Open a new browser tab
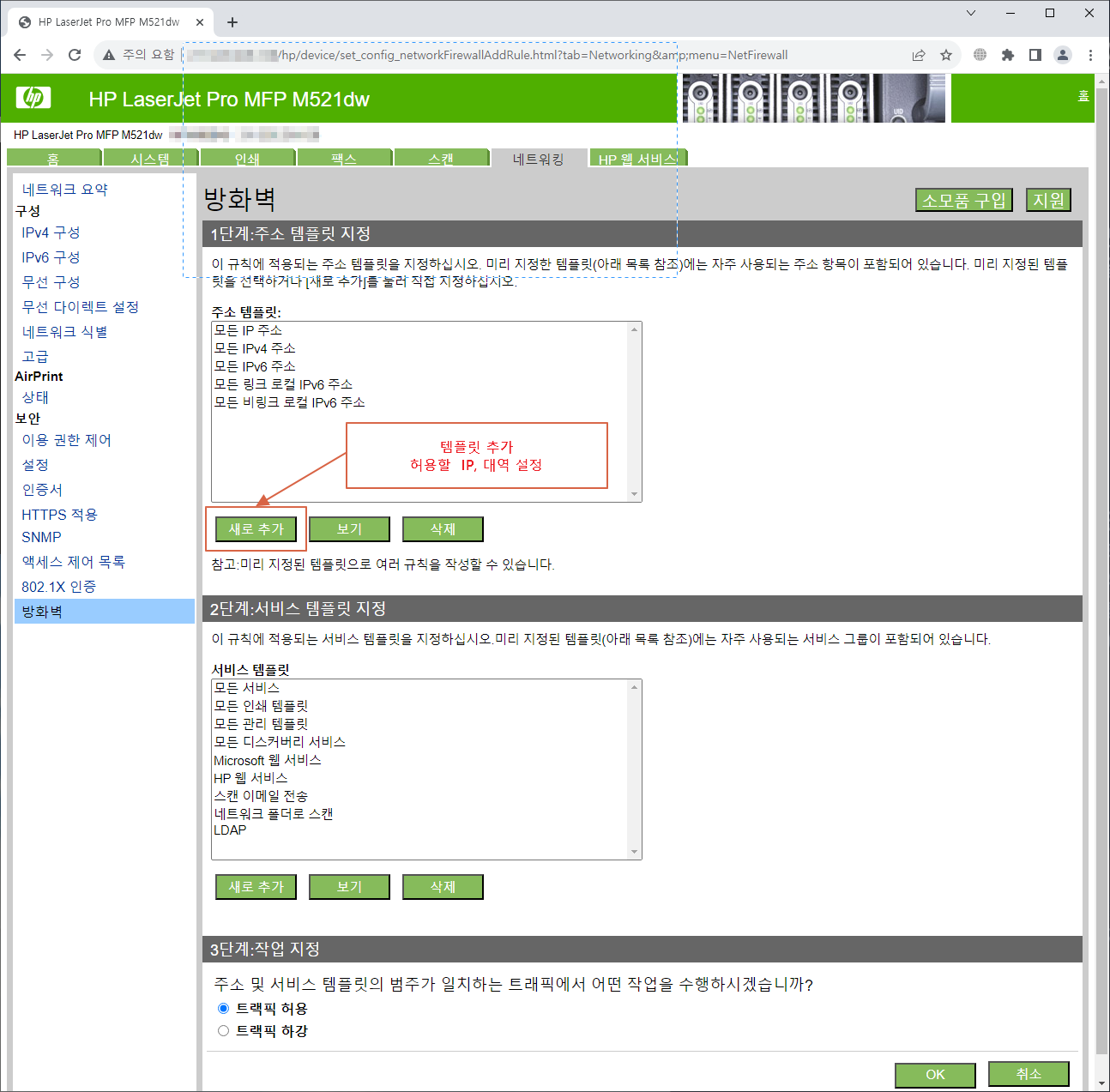 pyautogui.click(x=232, y=22)
